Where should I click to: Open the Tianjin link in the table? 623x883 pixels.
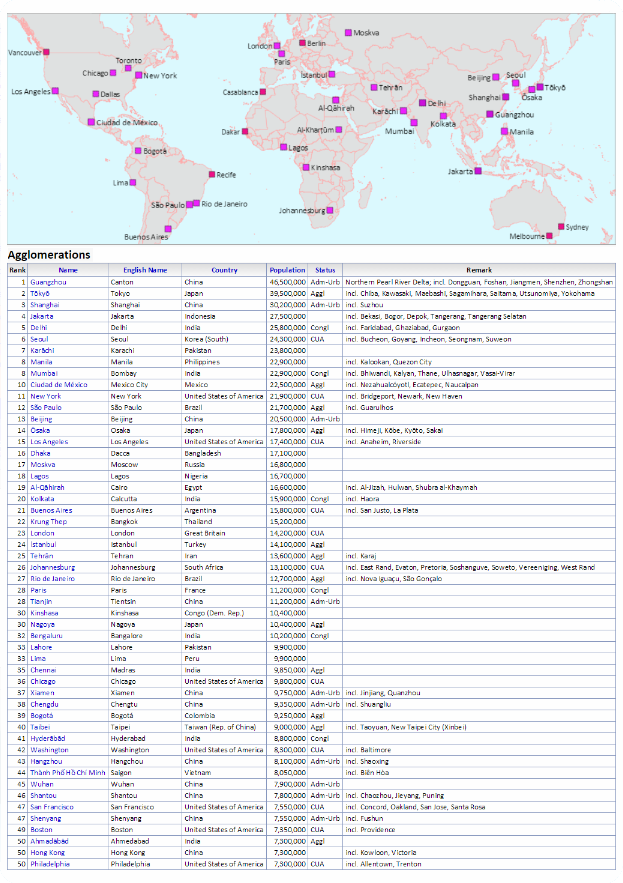point(41,601)
